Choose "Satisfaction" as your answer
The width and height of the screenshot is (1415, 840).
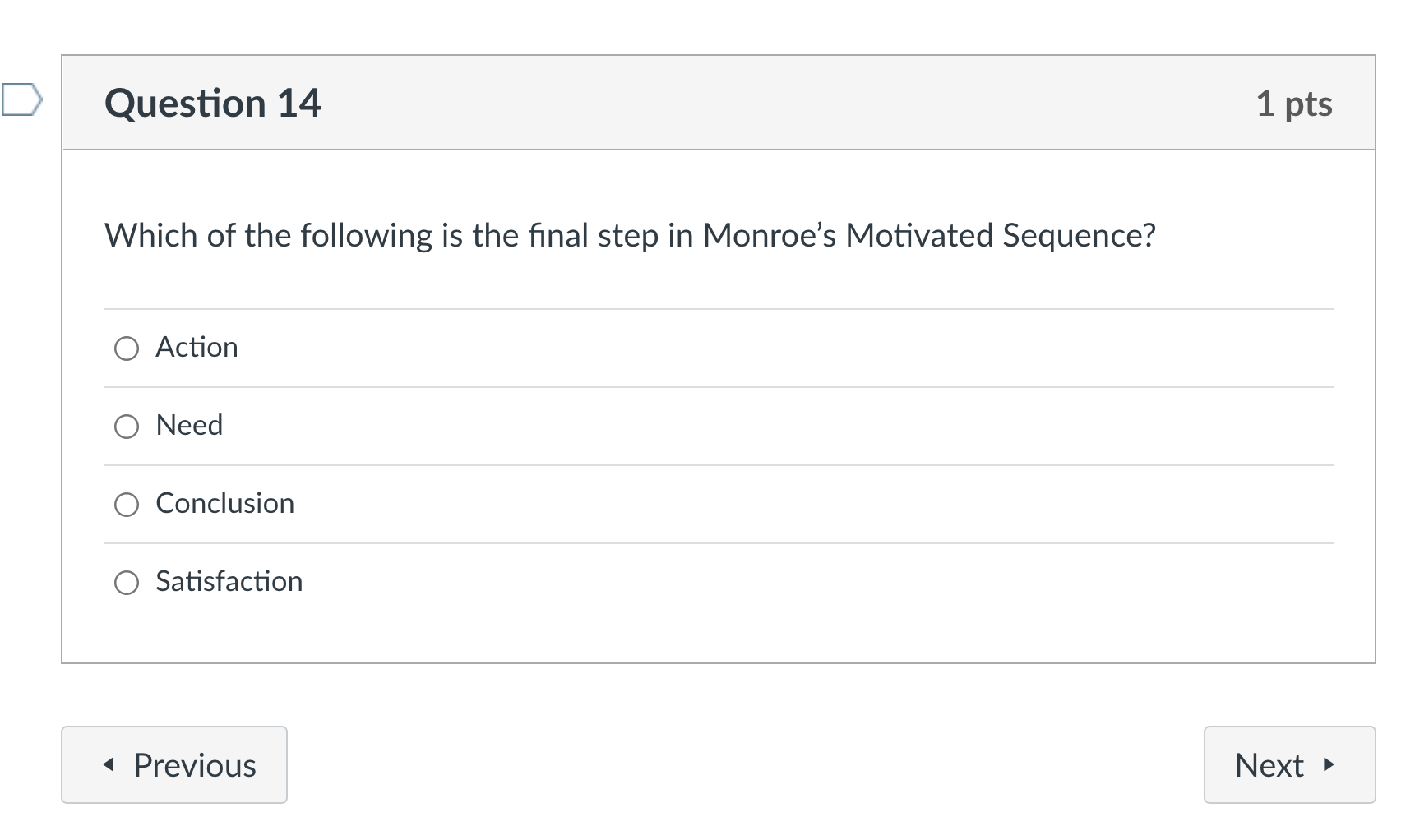[127, 583]
